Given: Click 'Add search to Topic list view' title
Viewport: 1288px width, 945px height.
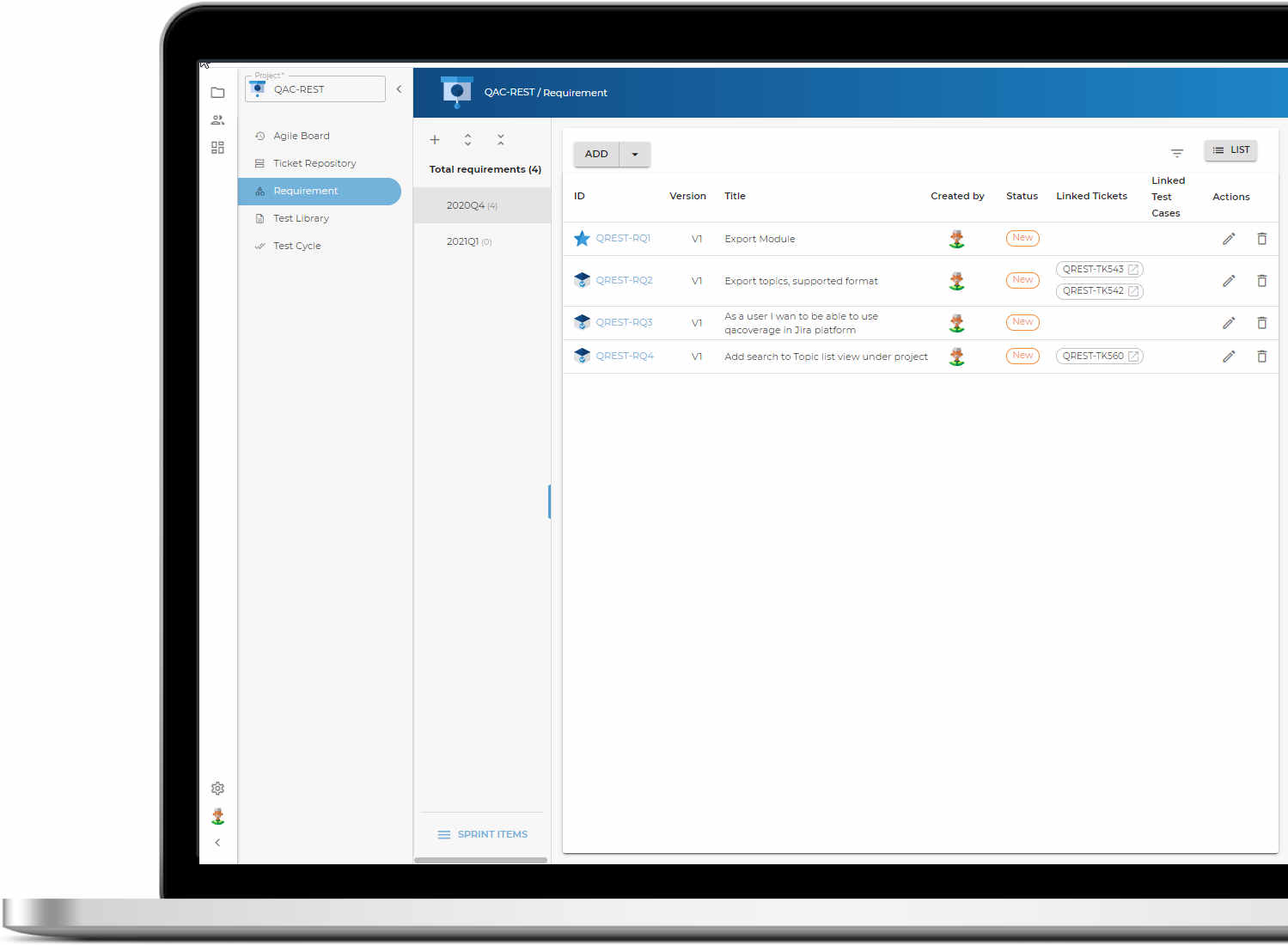Looking at the screenshot, I should click(826, 357).
